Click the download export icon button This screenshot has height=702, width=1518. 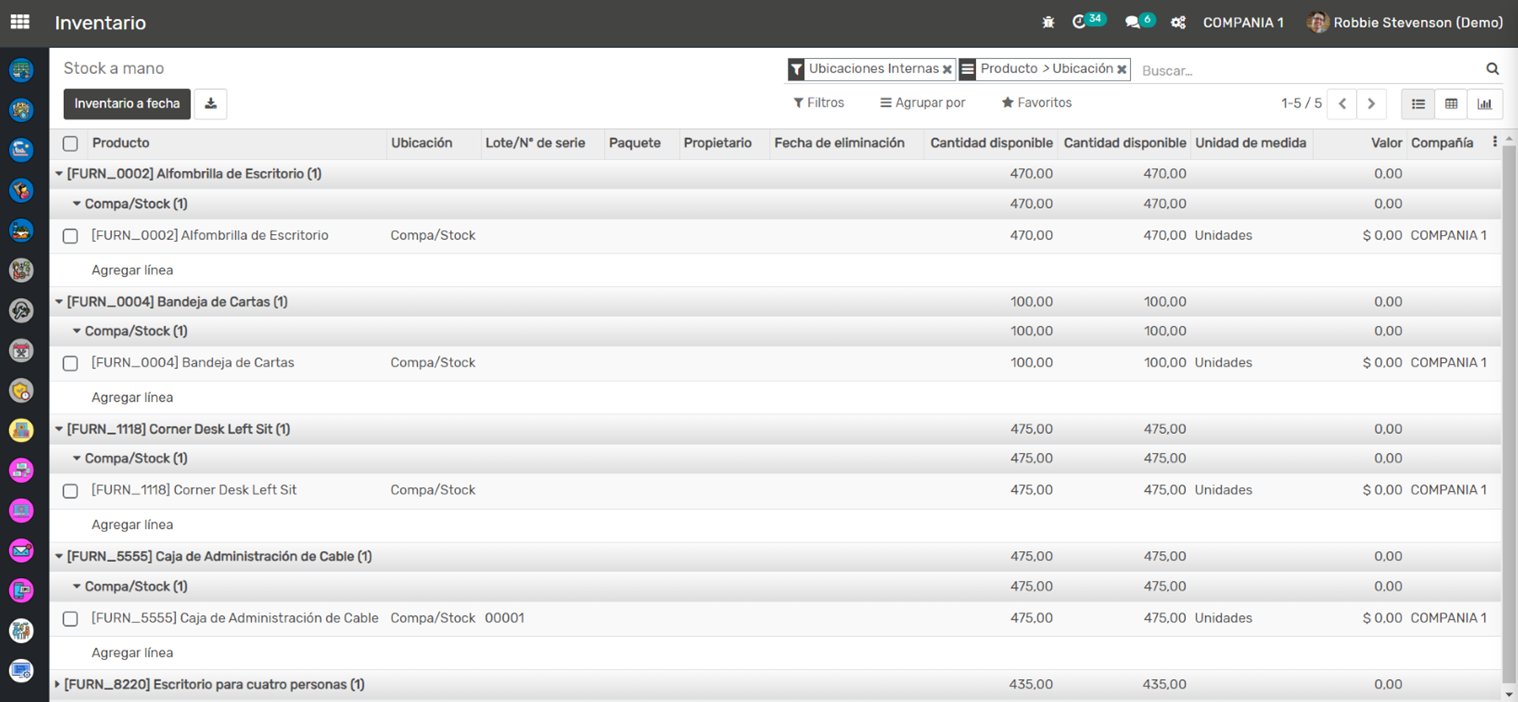210,104
